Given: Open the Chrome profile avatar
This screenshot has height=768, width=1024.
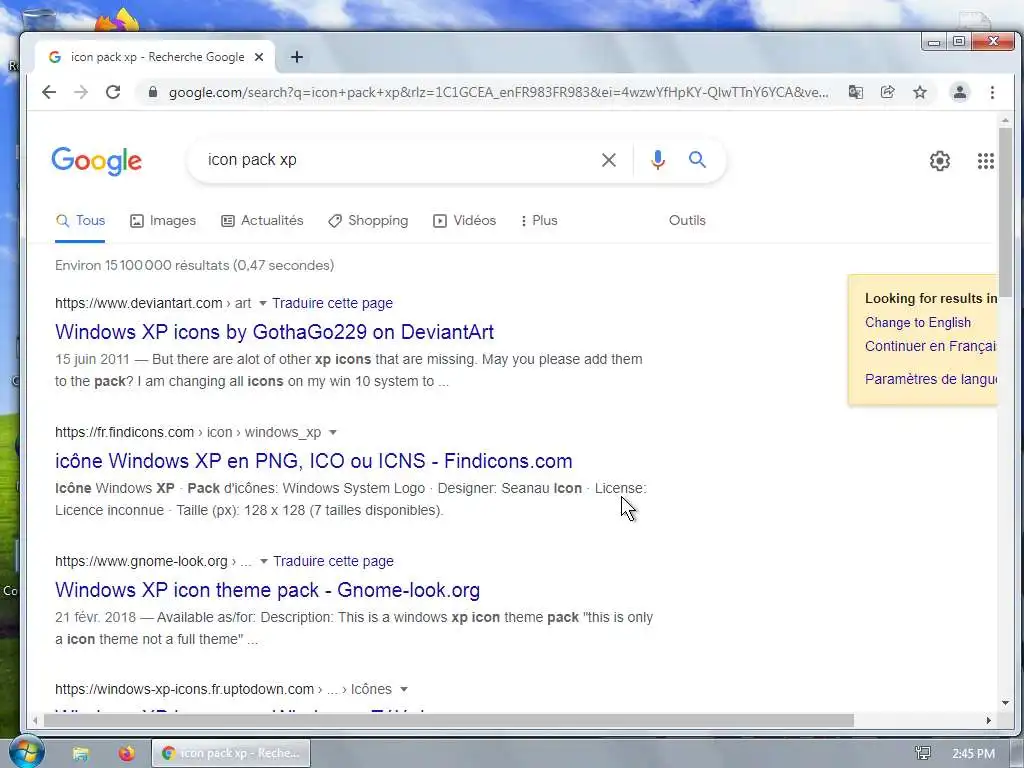Looking at the screenshot, I should pyautogui.click(x=959, y=92).
